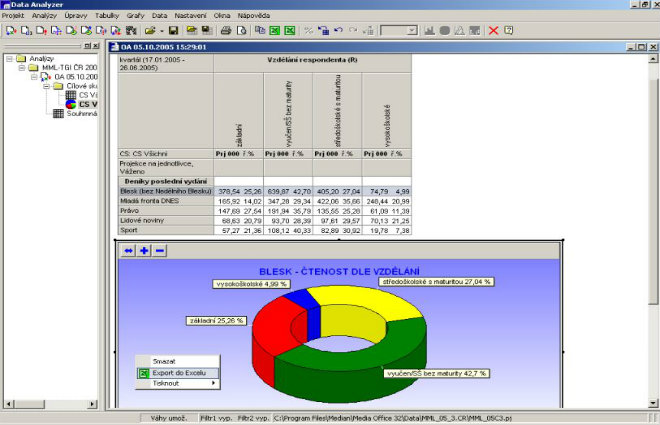The width and height of the screenshot is (660, 425).
Task: Click the greyed redo arrow icon
Action: 353,30
